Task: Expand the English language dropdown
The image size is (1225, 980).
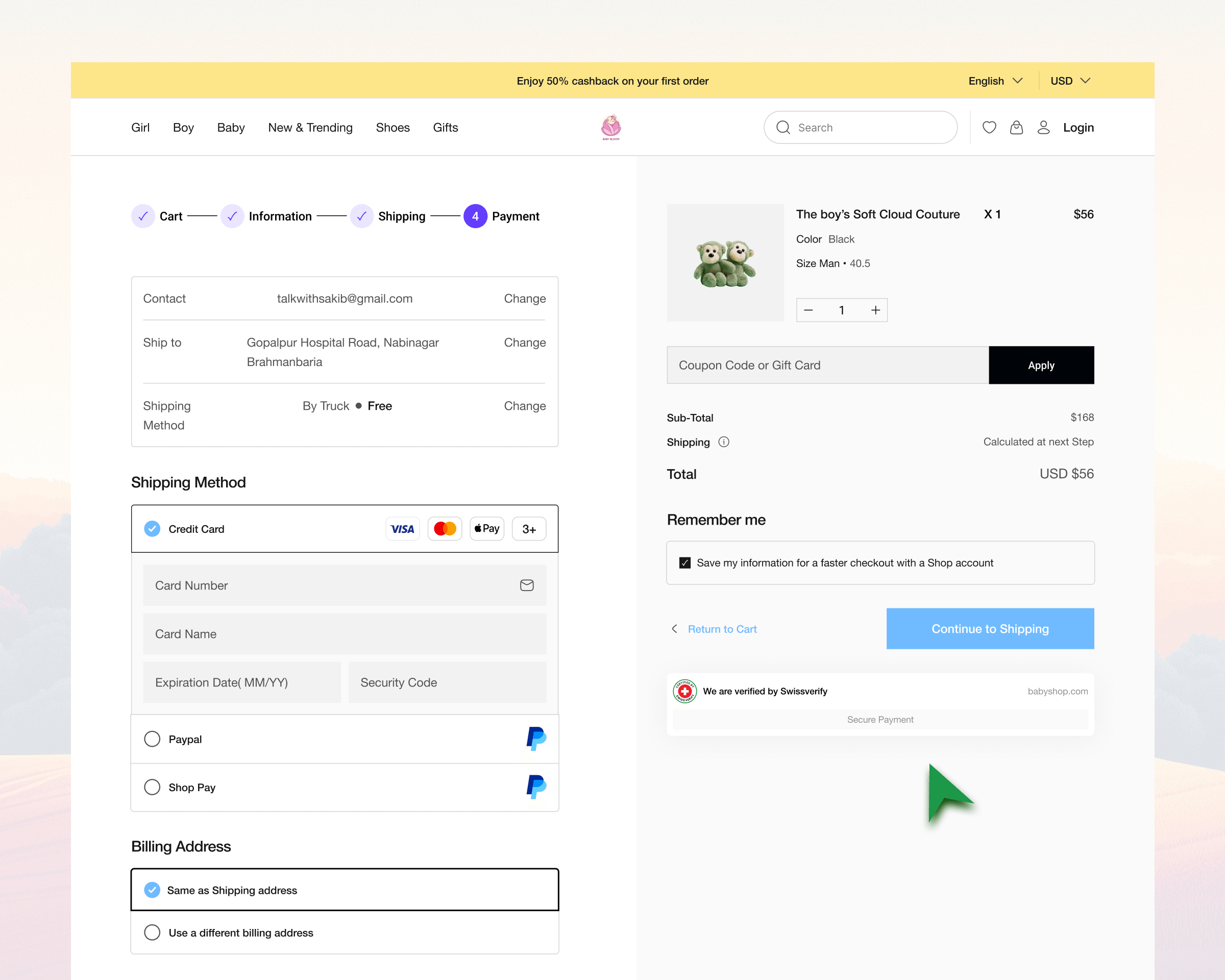Action: [995, 81]
